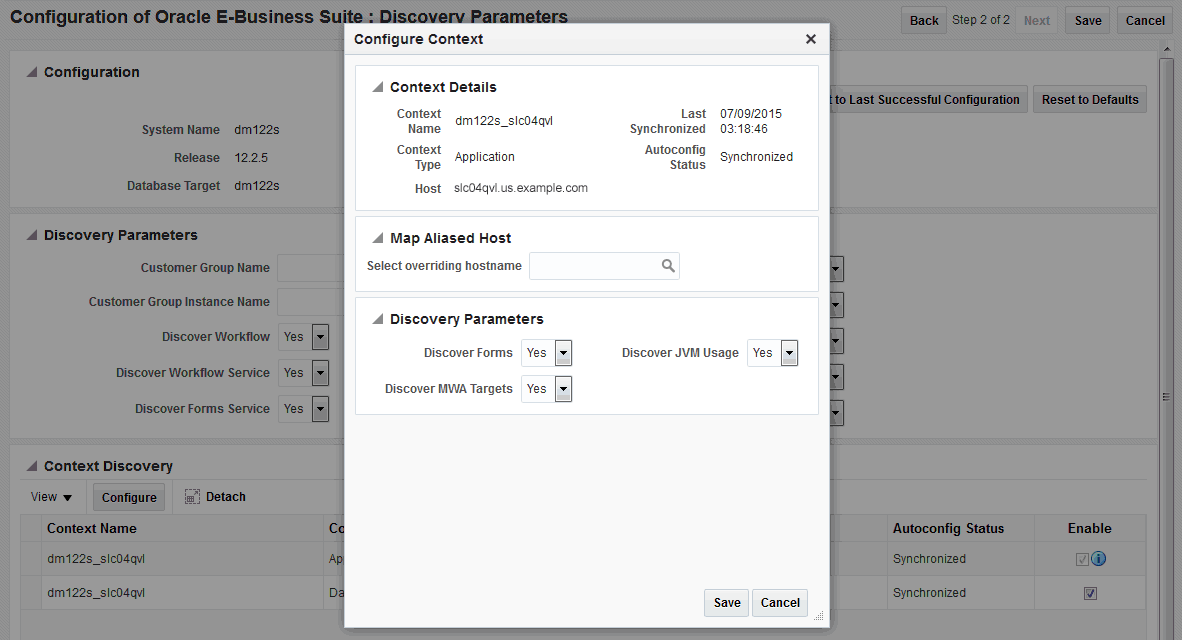The height and width of the screenshot is (640, 1182).
Task: Click the 'Step 2 of 2' text
Action: pos(981,20)
